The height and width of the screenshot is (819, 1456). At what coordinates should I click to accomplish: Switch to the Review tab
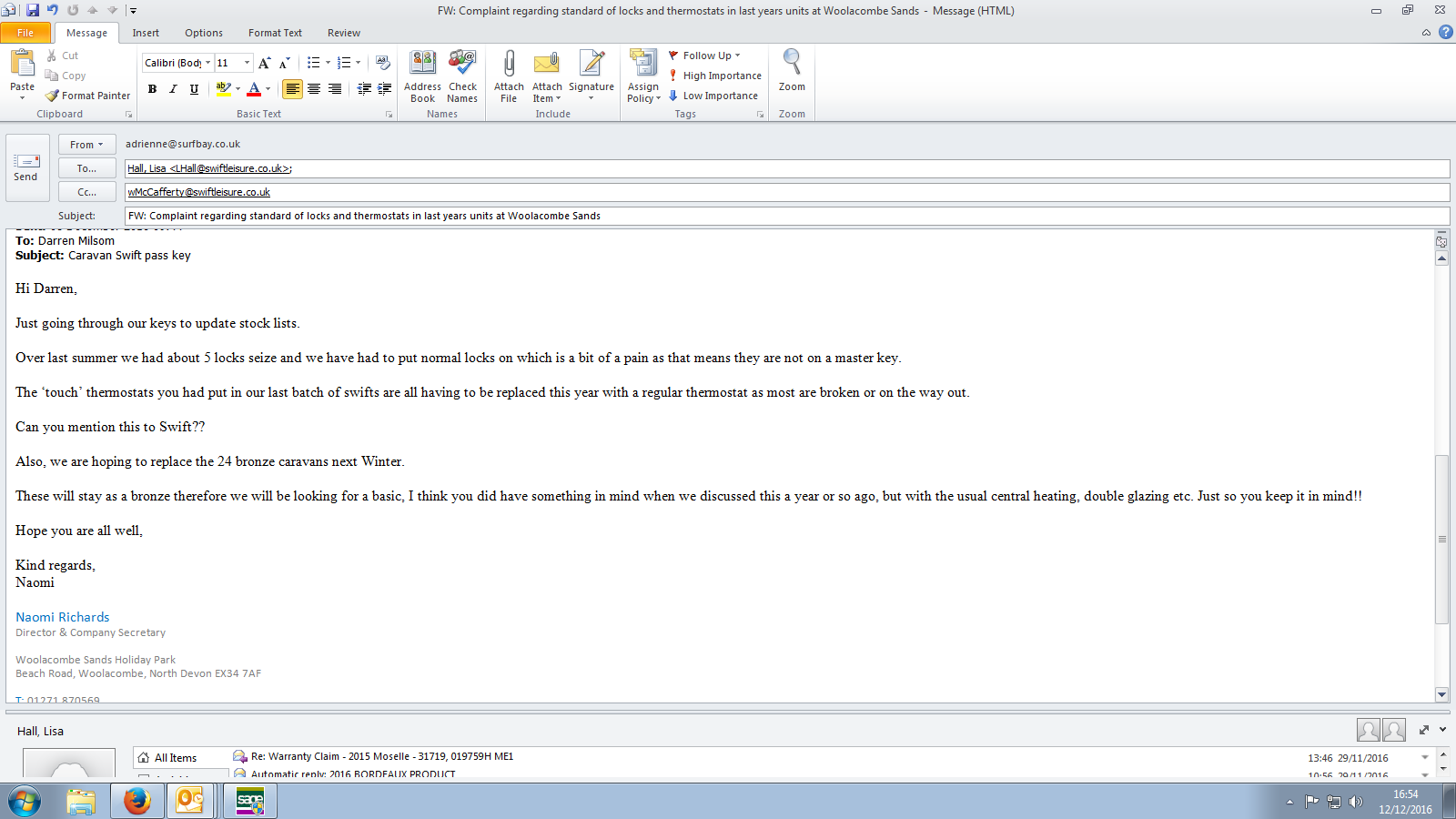click(x=344, y=33)
